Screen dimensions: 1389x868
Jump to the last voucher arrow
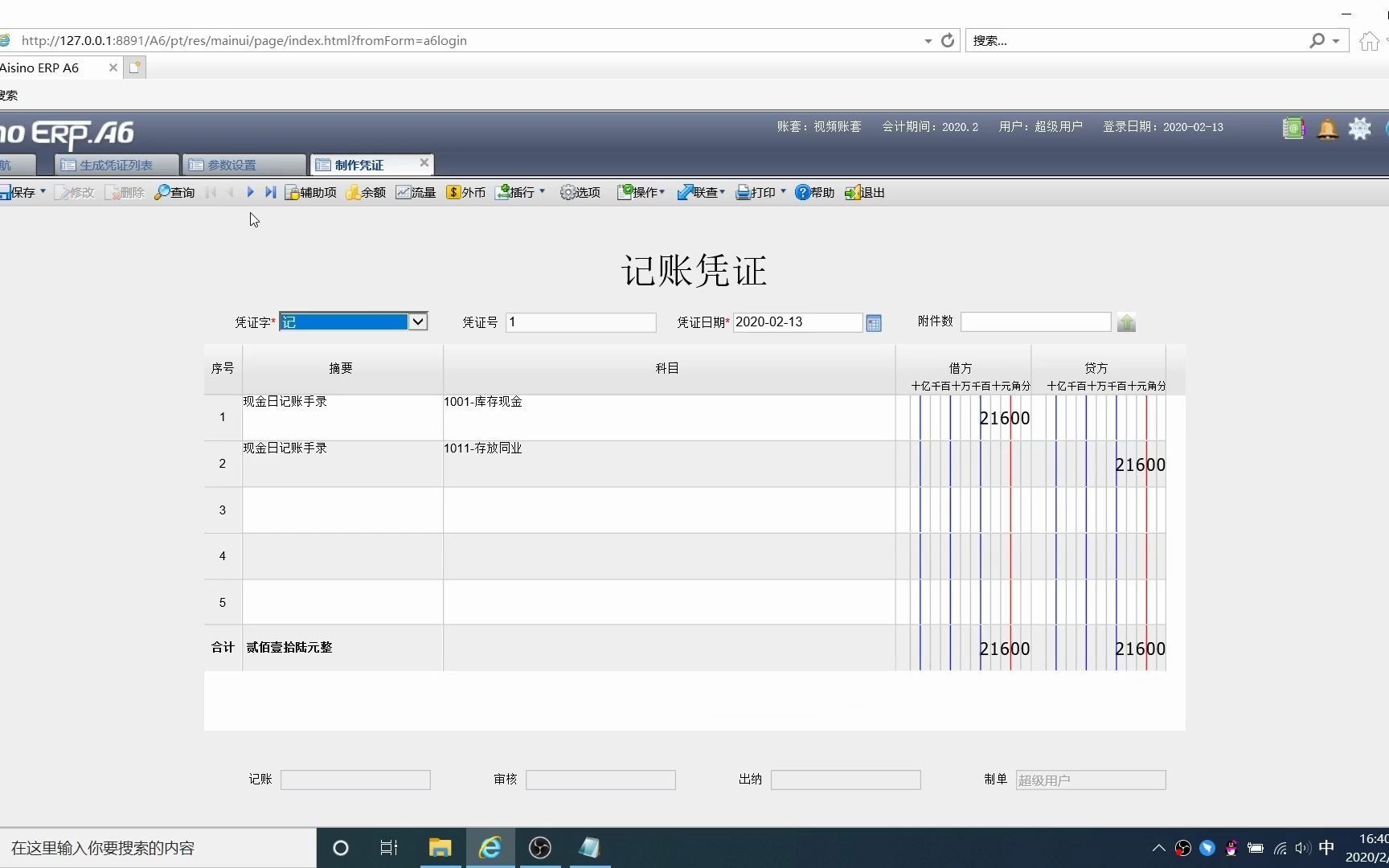pyautogui.click(x=270, y=192)
